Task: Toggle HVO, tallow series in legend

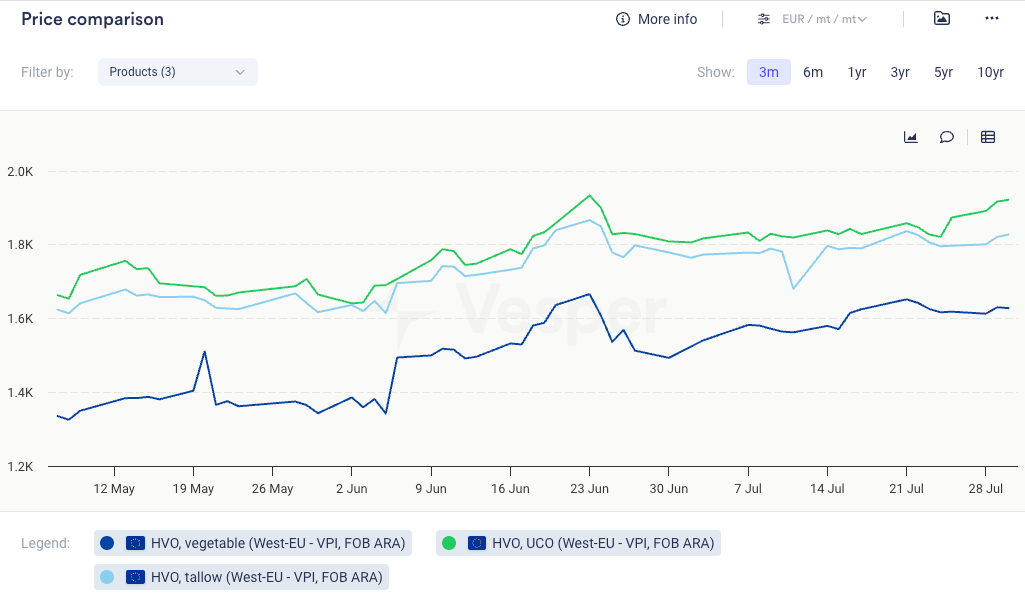Action: [266, 577]
